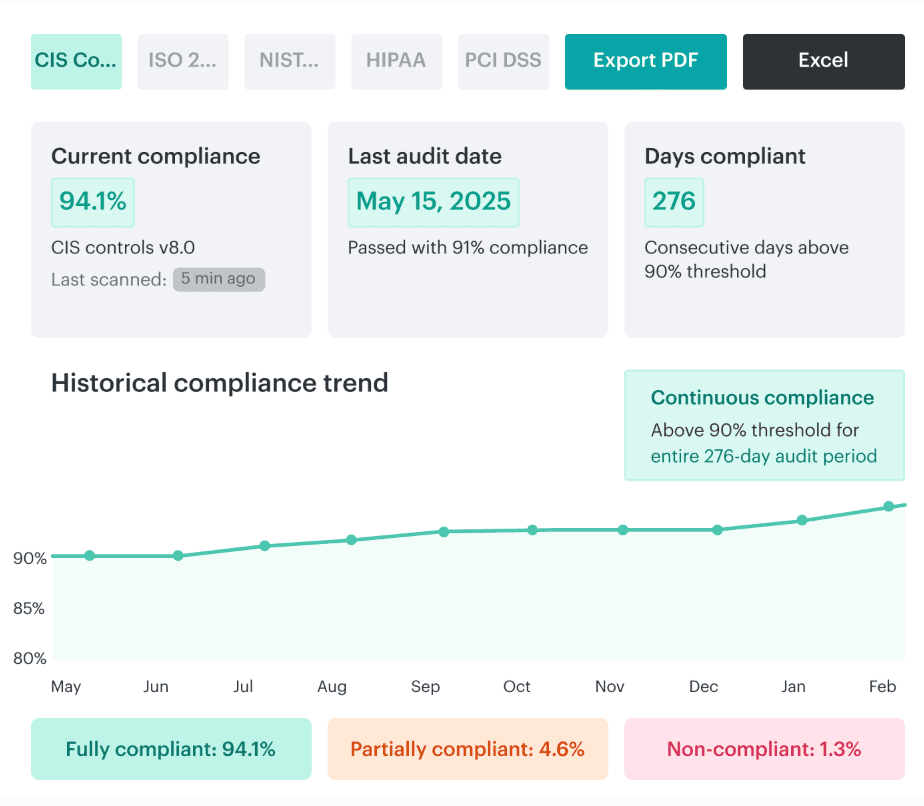The height and width of the screenshot is (806, 924).
Task: Select the Aug data point on chart
Action: 351,540
